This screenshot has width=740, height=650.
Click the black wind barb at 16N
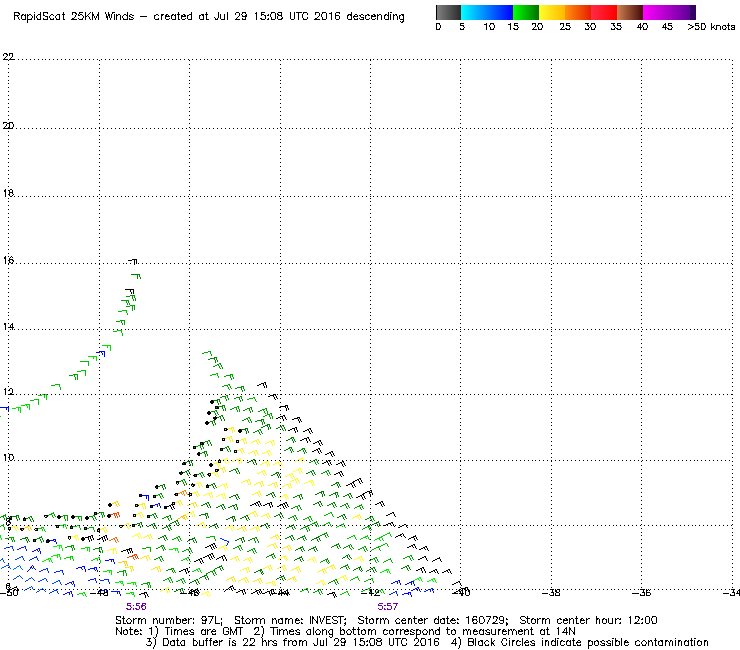133,261
